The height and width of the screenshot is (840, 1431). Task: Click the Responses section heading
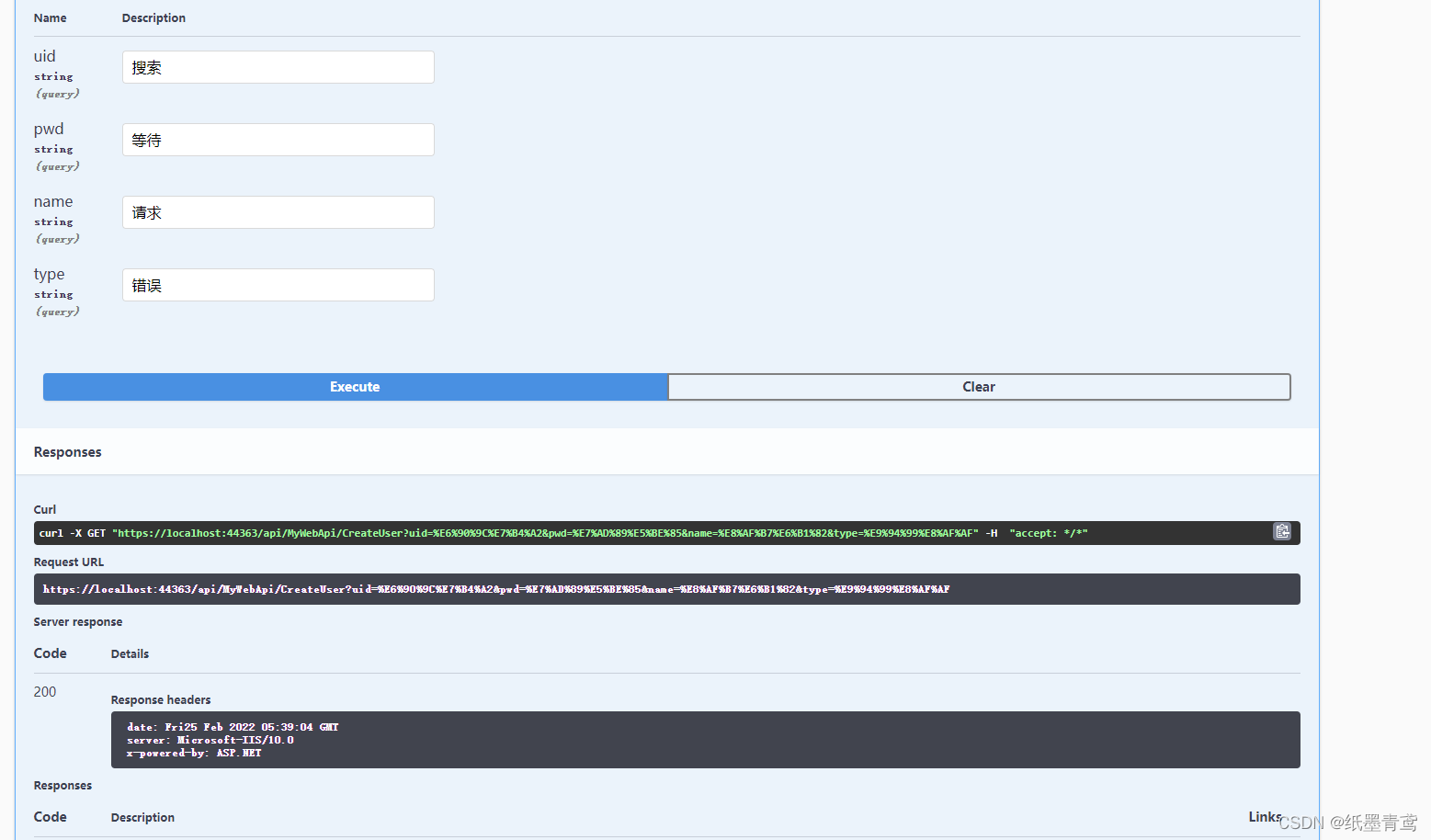click(68, 452)
